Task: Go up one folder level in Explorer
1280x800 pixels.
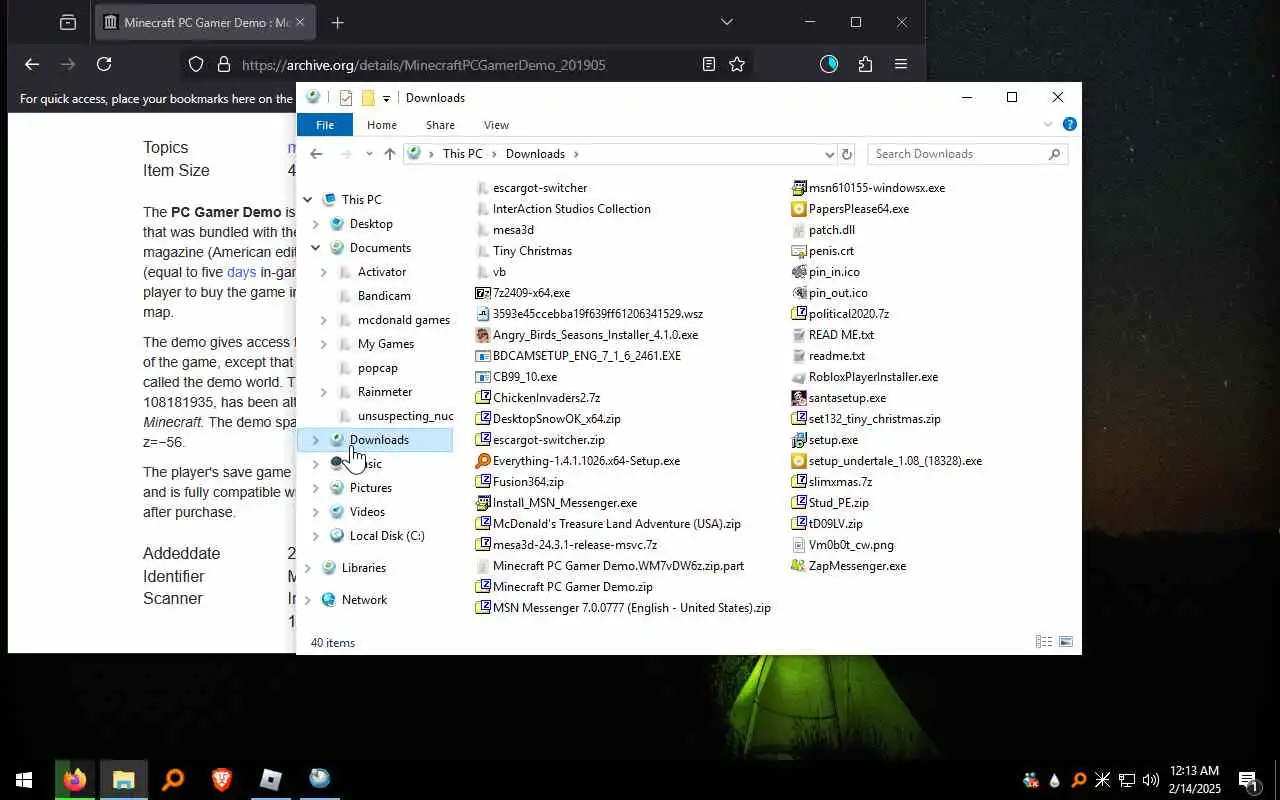Action: pos(390,154)
